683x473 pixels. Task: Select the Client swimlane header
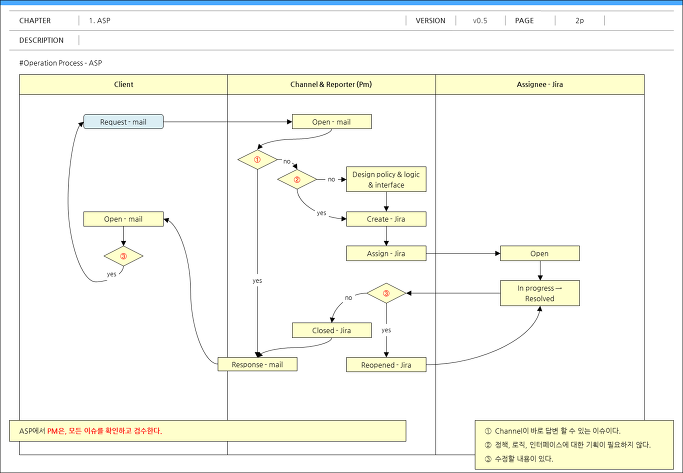(123, 84)
